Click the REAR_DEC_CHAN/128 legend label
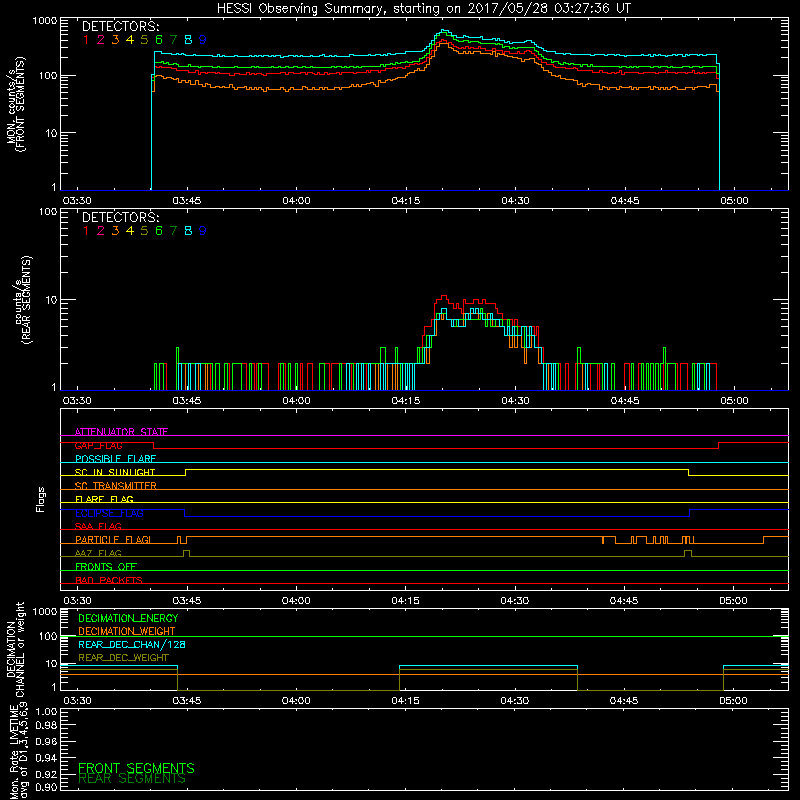Image resolution: width=800 pixels, height=800 pixels. (132, 644)
